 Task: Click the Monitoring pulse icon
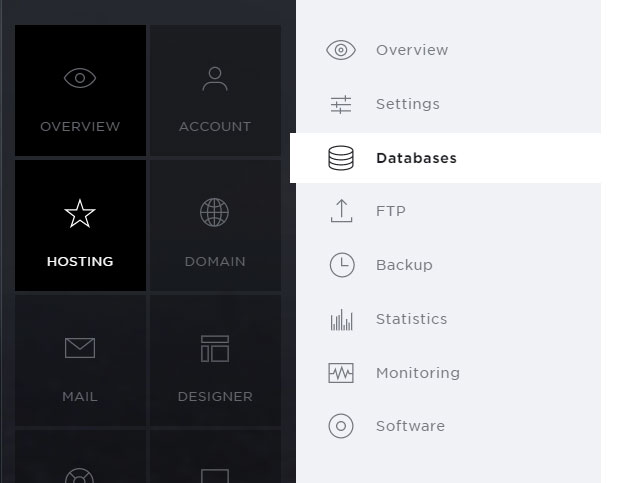coord(341,373)
